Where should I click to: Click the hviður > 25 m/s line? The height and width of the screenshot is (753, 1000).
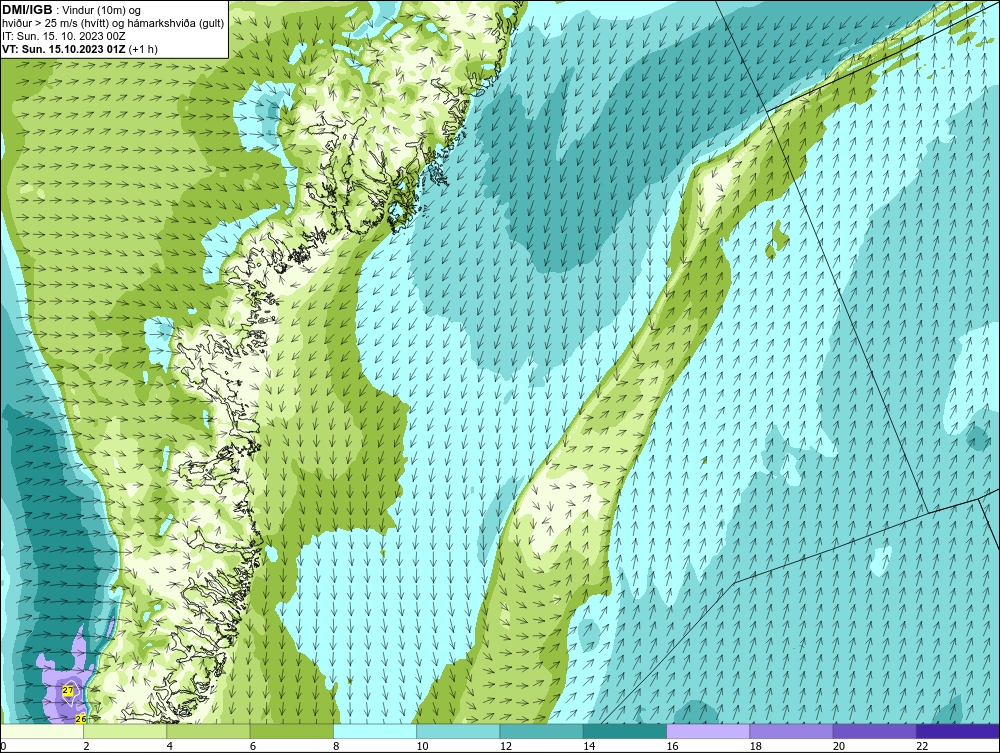(x=113, y=24)
